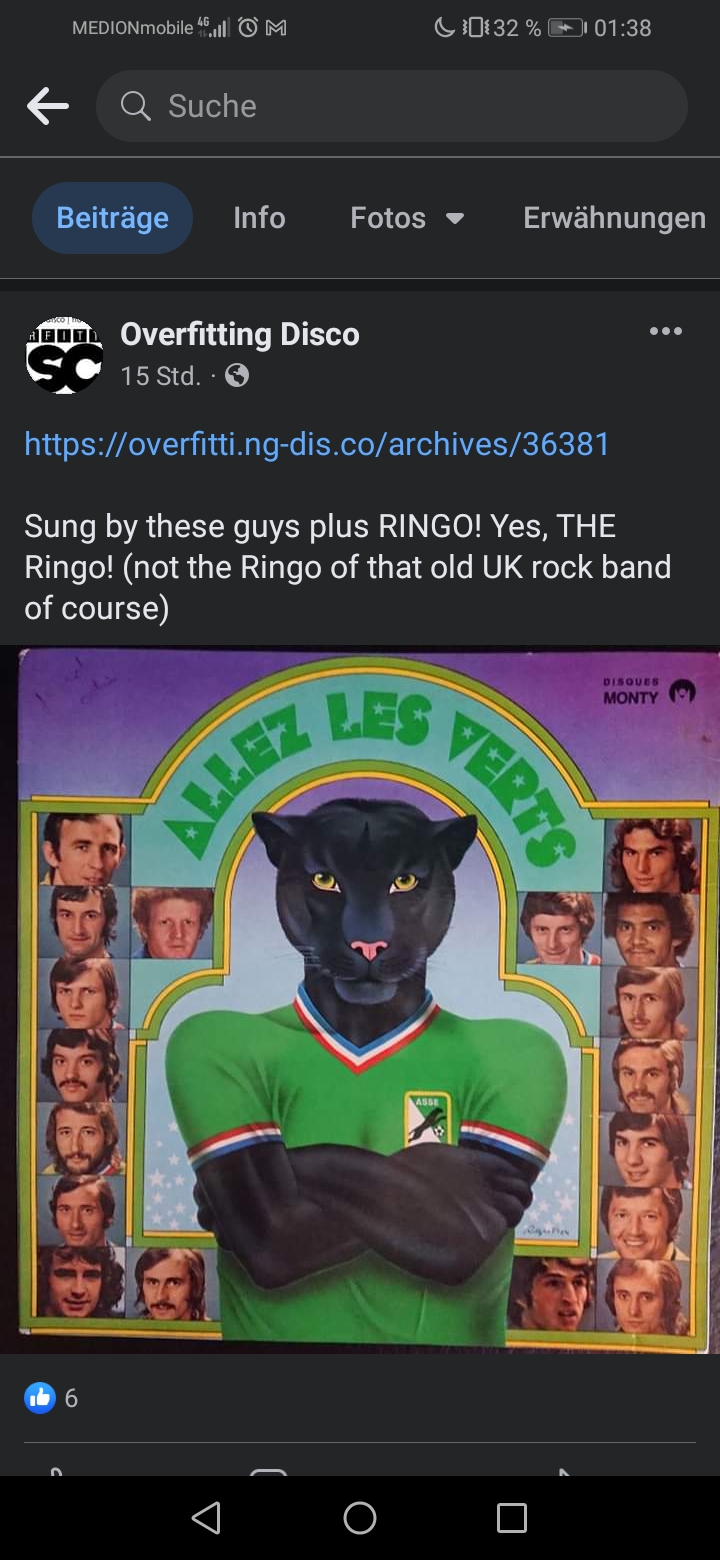This screenshot has width=720, height=1560.
Task: Tap the back arrow beside search
Action: [48, 106]
